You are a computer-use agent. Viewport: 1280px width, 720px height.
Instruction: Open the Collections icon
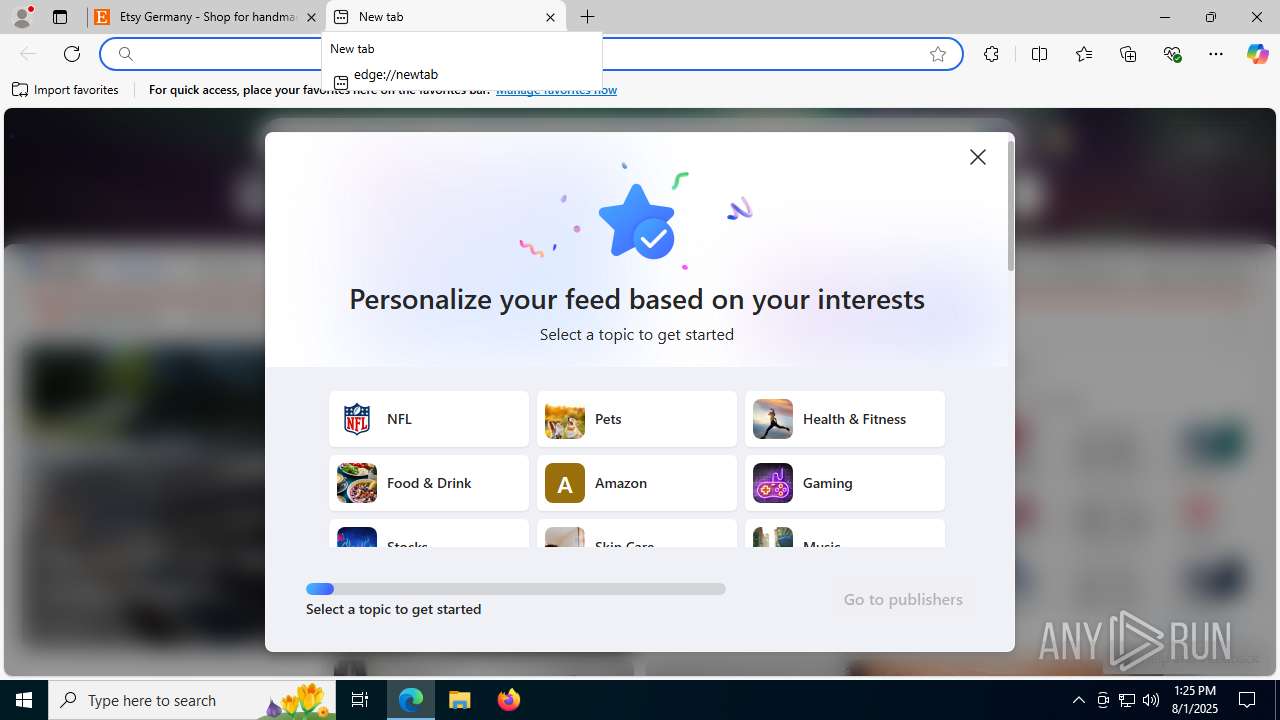1128,54
